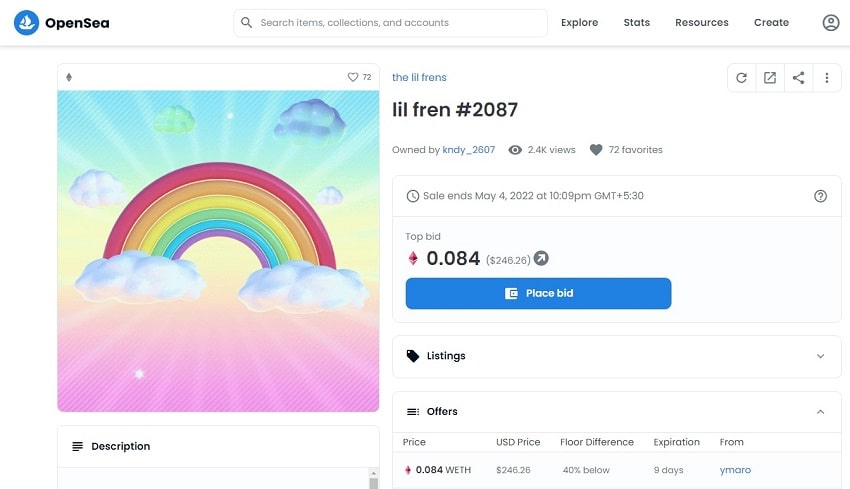Screen dimensions: 850x489
Task: Open owner kndy_2607 profile link
Action: (469, 150)
